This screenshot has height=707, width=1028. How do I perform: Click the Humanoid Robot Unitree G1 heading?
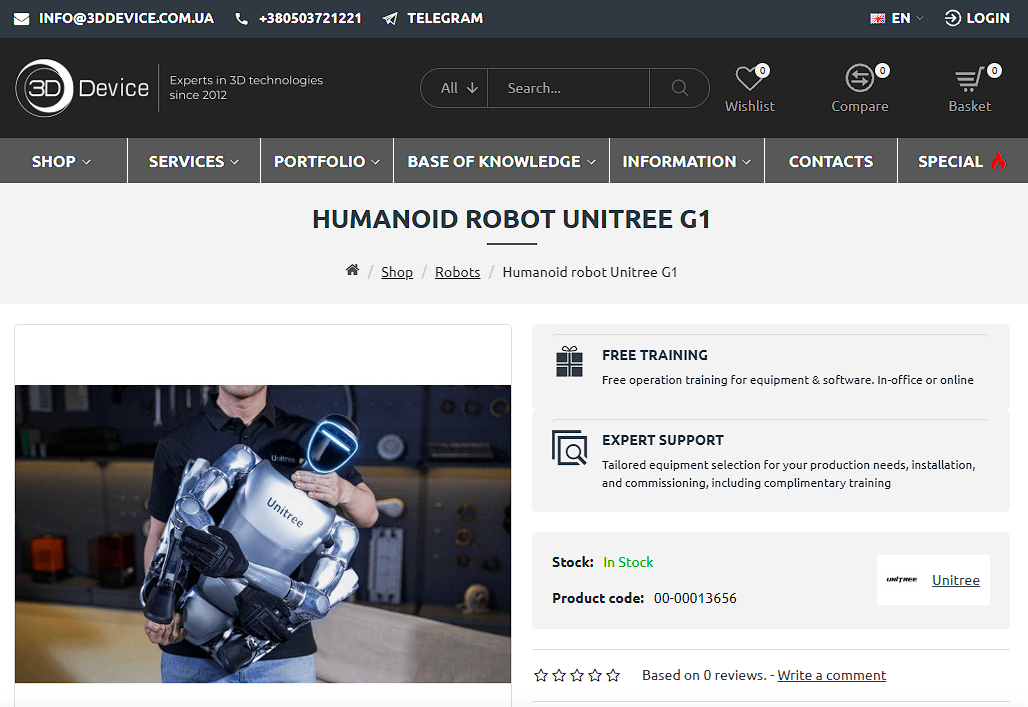(511, 219)
